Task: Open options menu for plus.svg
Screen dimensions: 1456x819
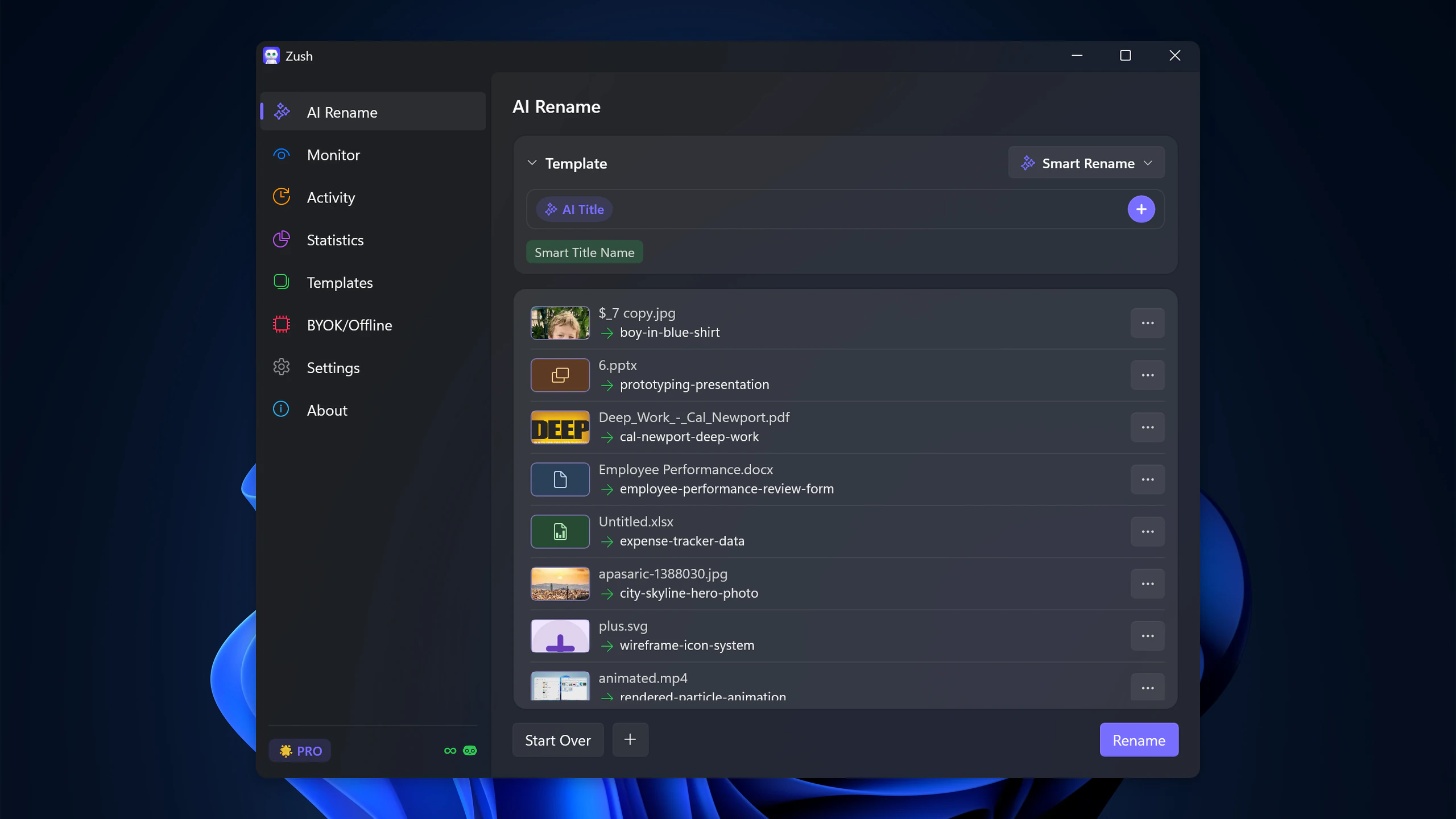Action: [x=1147, y=636]
